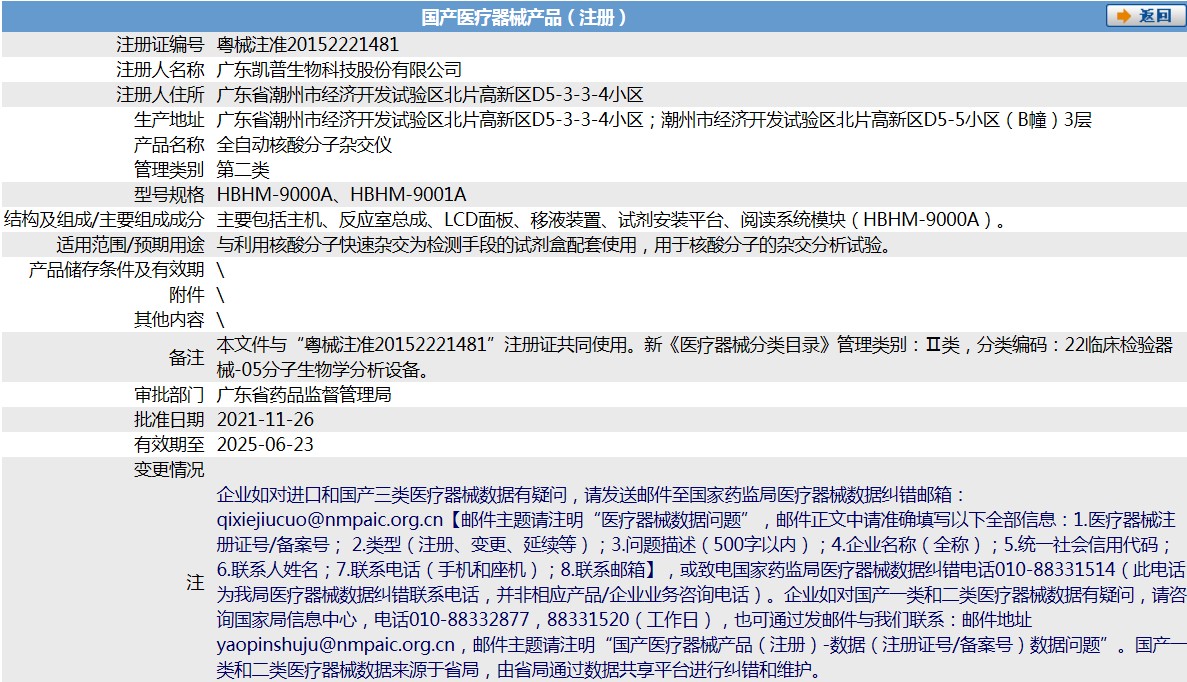Image resolution: width=1187 pixels, height=682 pixels.
Task: Click the 注册人名称 label
Action: (160, 70)
